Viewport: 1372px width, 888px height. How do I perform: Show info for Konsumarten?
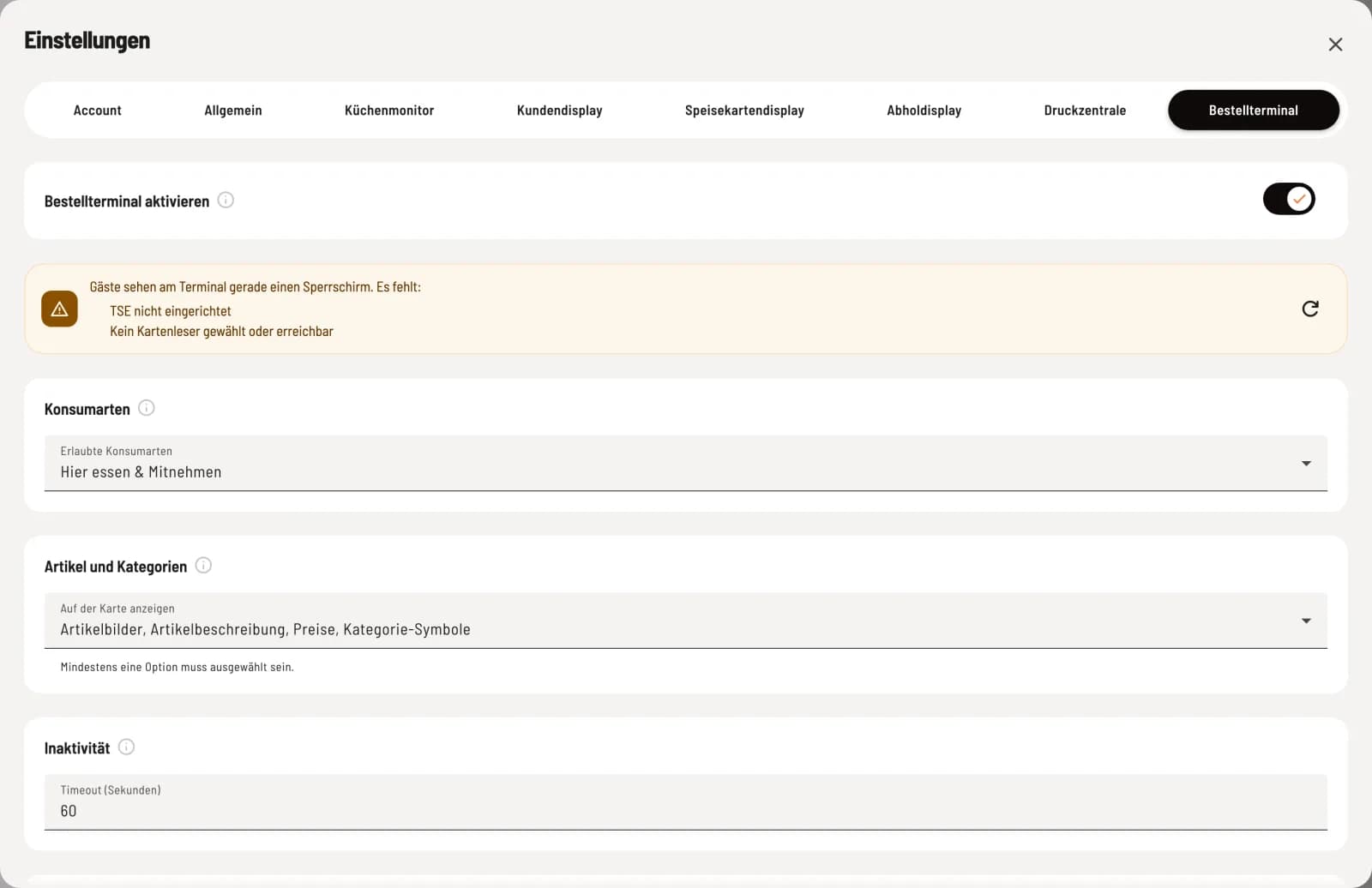point(147,408)
